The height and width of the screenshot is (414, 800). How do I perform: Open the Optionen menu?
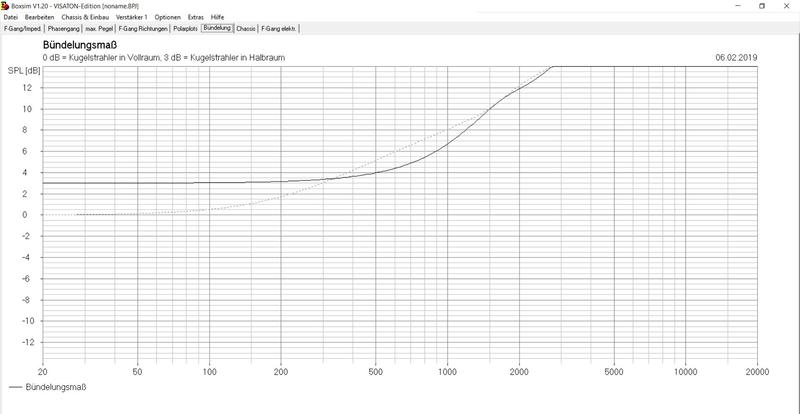coord(168,17)
